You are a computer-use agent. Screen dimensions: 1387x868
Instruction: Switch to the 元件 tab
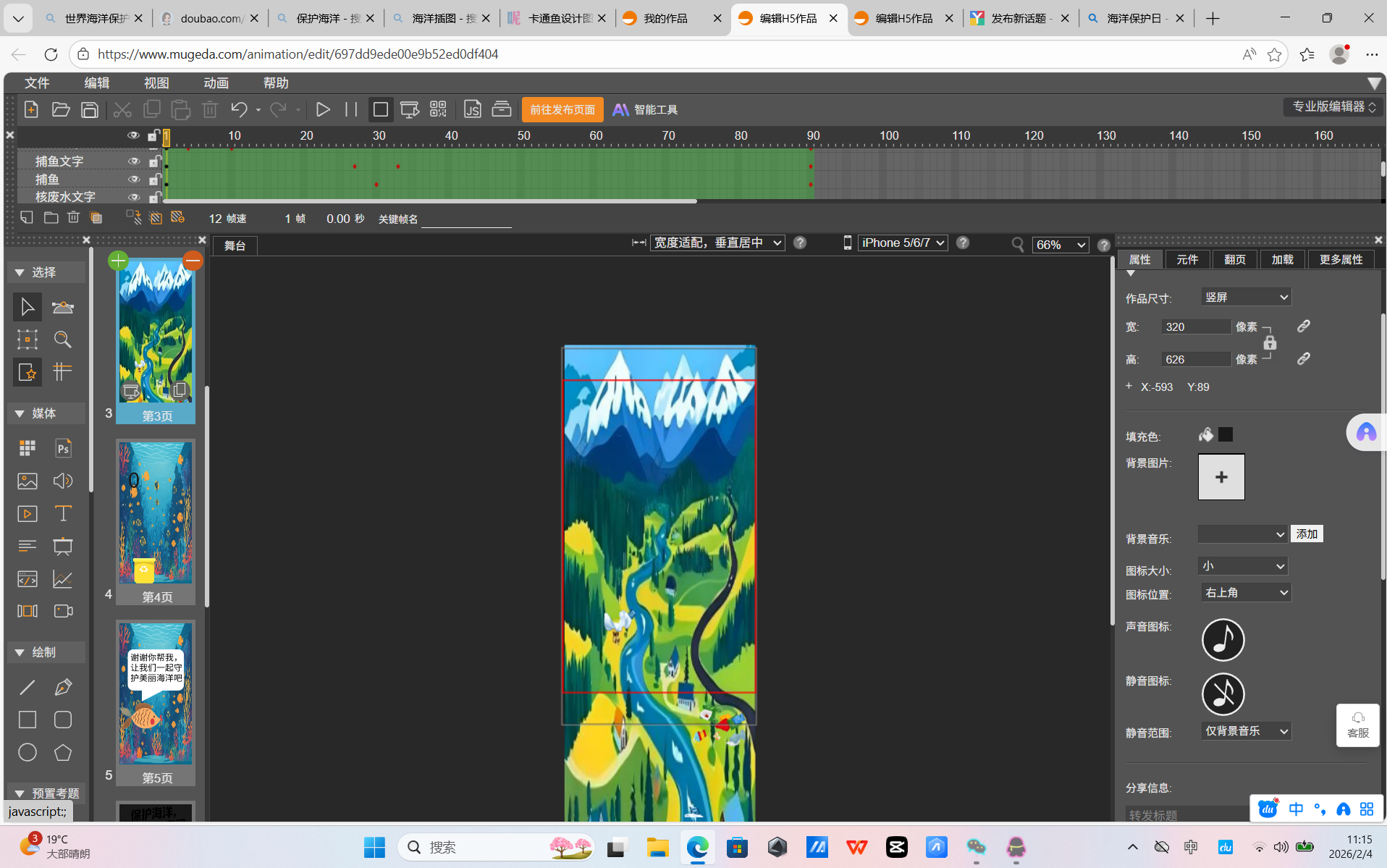pos(1187,259)
